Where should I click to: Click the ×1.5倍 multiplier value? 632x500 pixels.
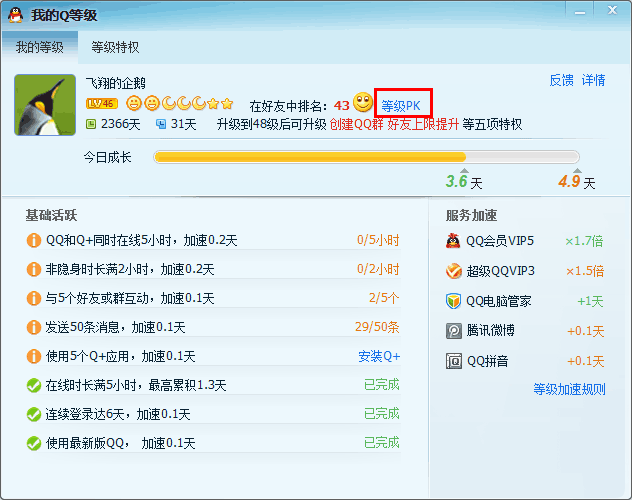[585, 271]
